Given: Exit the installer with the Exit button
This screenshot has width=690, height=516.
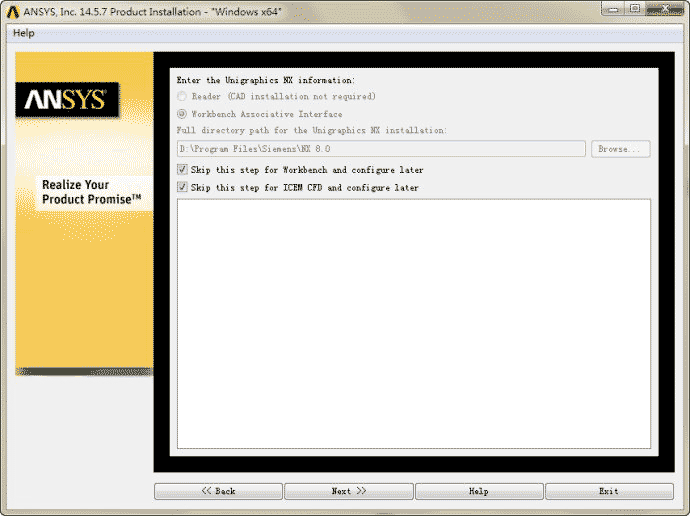Looking at the screenshot, I should [609, 491].
